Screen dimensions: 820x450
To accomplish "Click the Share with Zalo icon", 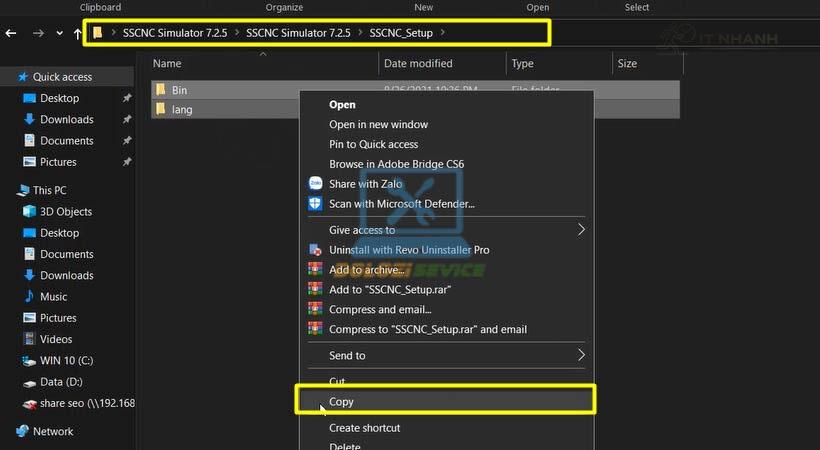I will pyautogui.click(x=316, y=184).
